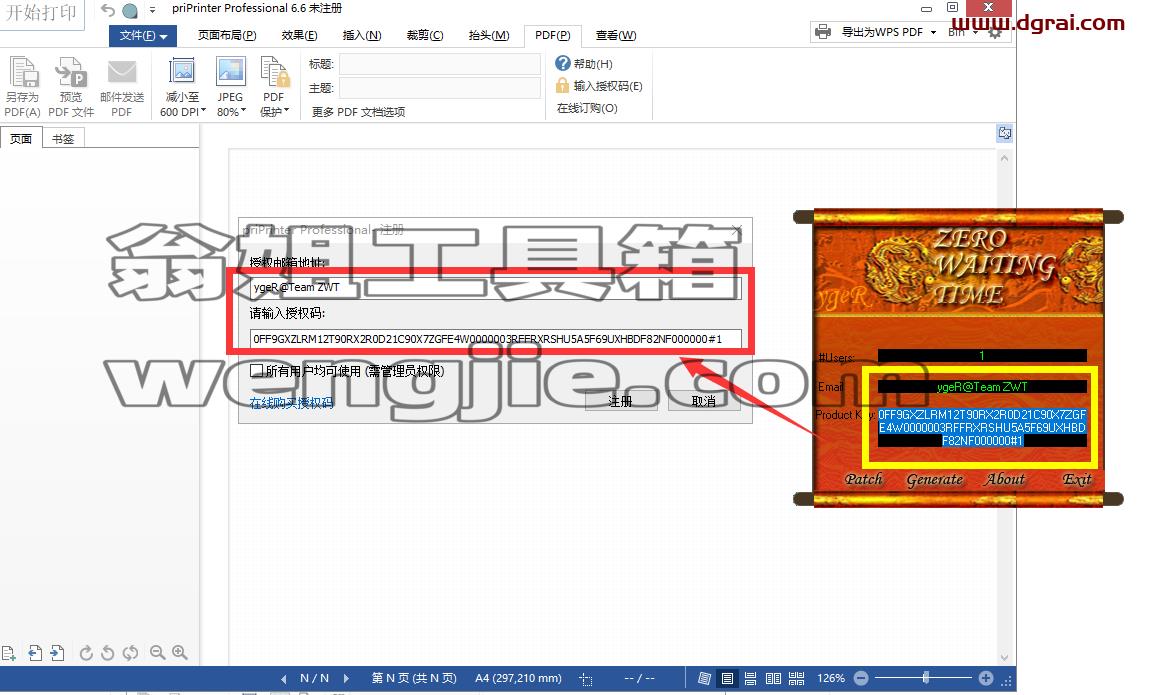Open Help from the PDF ribbon
The height and width of the screenshot is (695, 1151).
click(584, 64)
